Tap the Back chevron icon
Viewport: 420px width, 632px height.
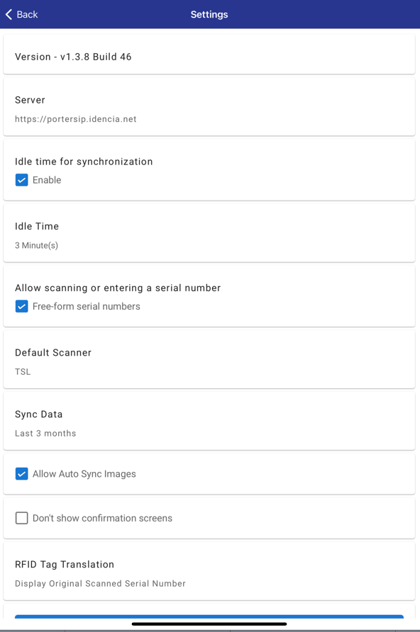[x=9, y=15]
